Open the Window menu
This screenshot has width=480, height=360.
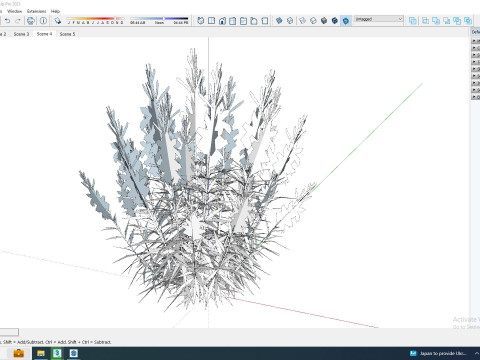[14, 11]
